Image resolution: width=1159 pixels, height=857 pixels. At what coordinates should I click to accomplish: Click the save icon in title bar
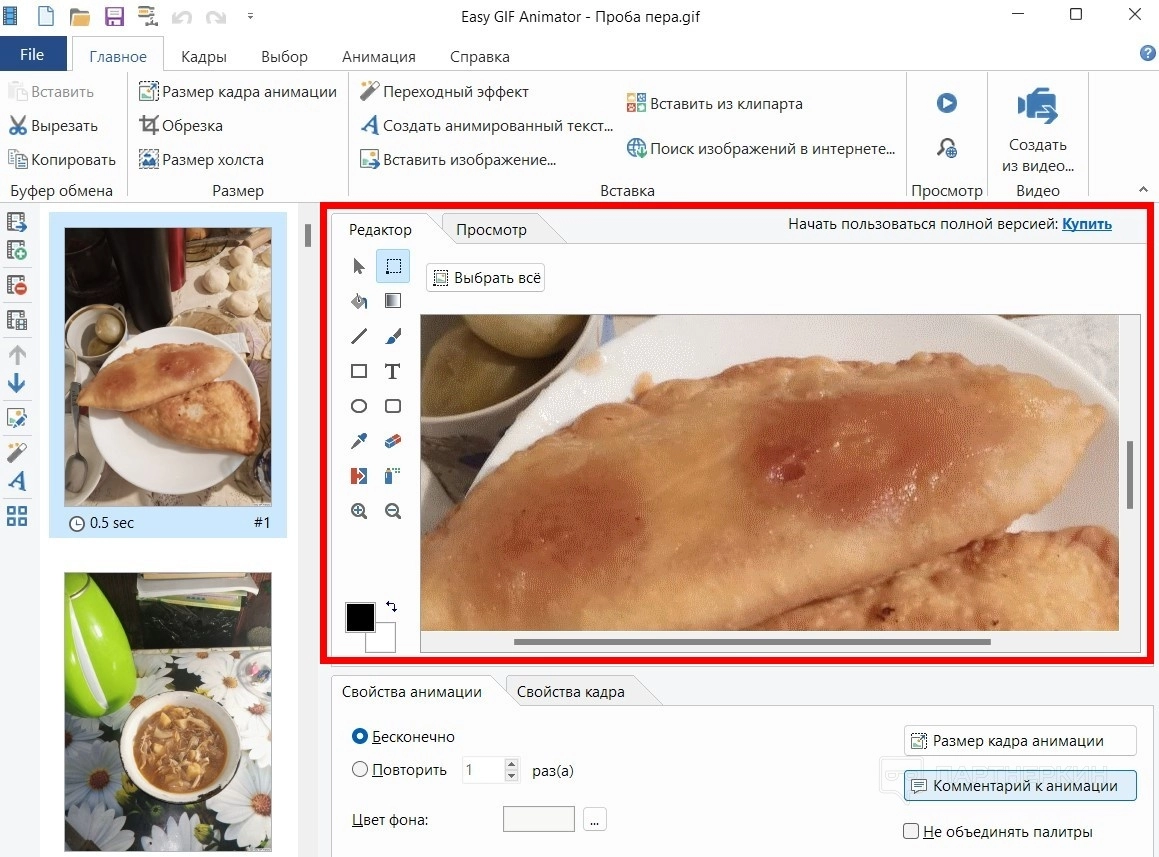114,16
